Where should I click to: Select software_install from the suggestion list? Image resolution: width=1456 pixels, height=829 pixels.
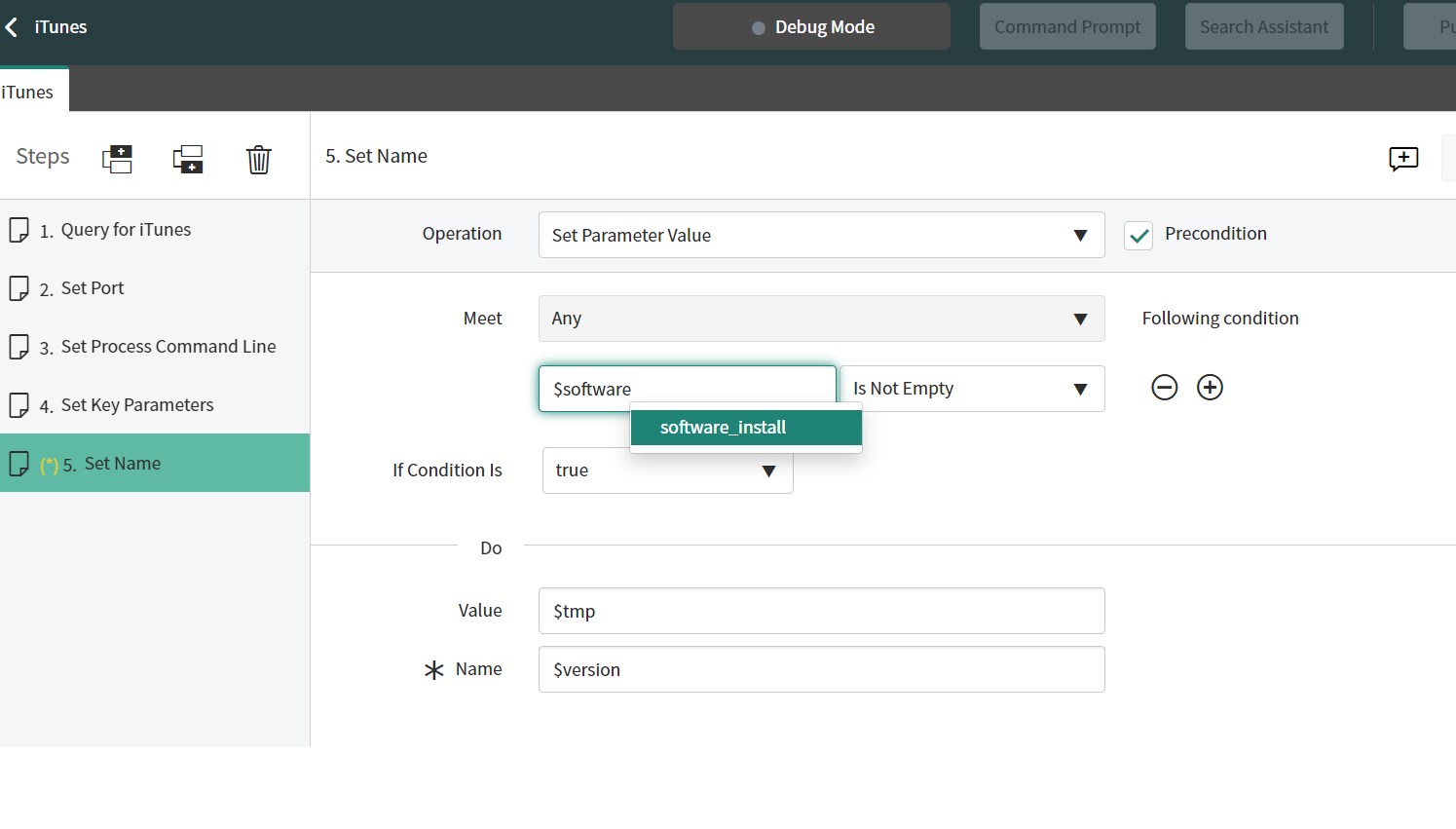746,428
